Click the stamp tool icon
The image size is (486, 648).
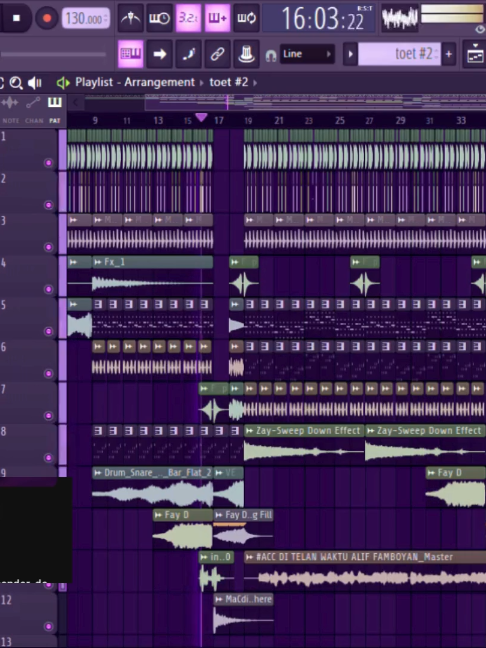(x=246, y=54)
